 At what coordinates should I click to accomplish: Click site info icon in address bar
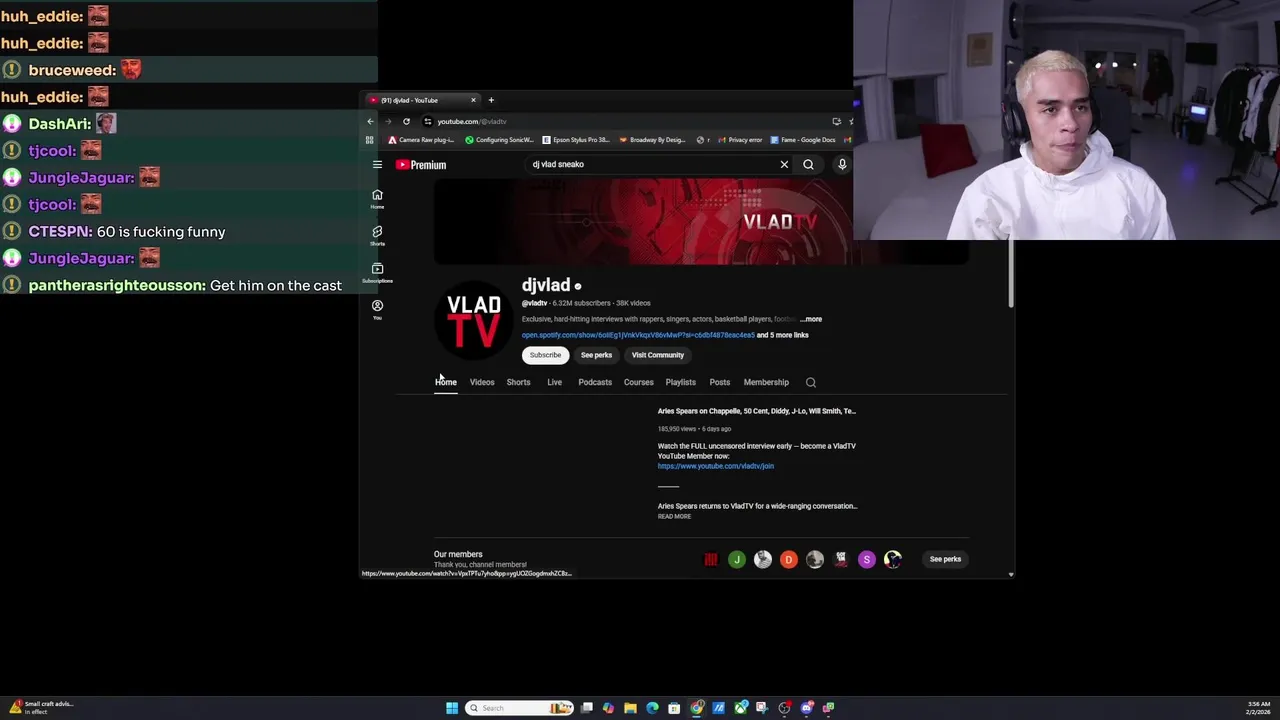coord(427,121)
